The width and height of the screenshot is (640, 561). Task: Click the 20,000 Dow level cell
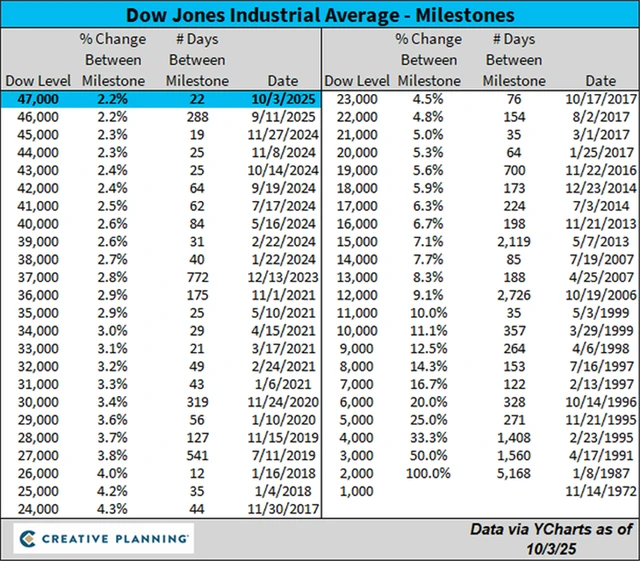(356, 153)
